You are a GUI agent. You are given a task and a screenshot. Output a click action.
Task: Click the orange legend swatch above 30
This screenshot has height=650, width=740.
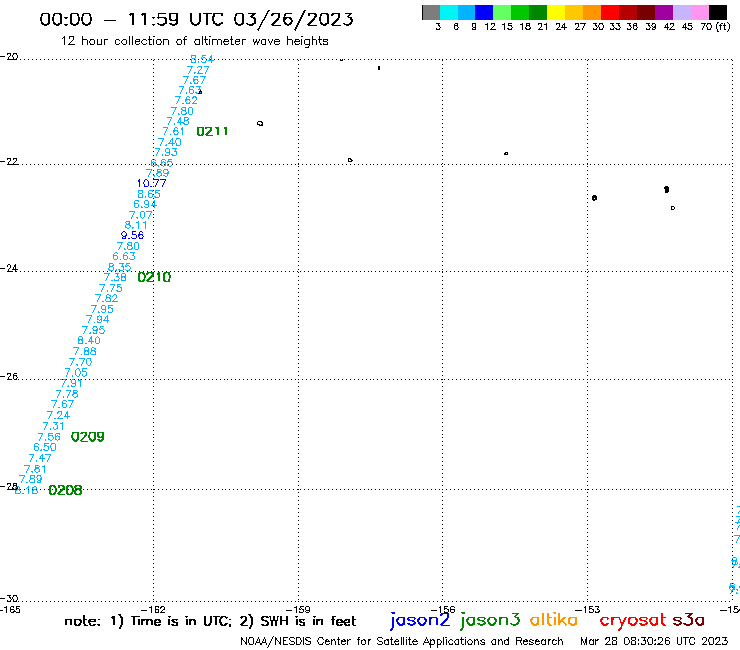(x=592, y=12)
